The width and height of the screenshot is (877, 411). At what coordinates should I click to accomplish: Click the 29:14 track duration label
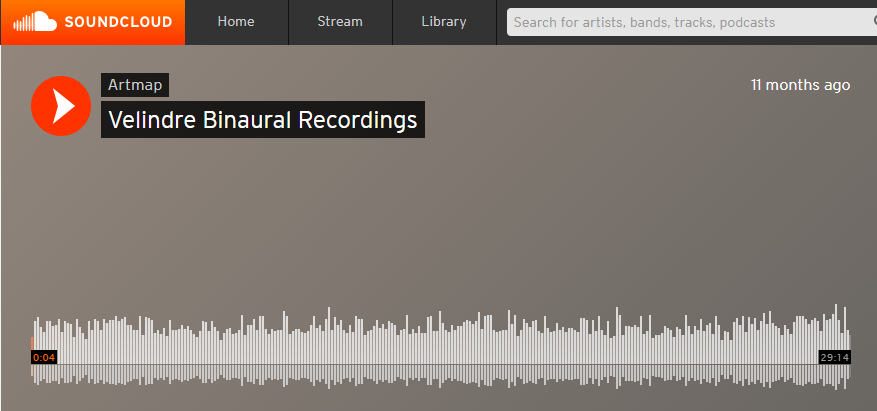pyautogui.click(x=834, y=357)
